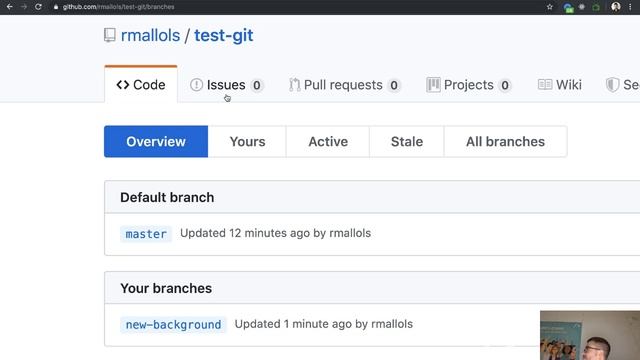The image size is (640, 360).
Task: Show the Yours branches filter
Action: 247,142
